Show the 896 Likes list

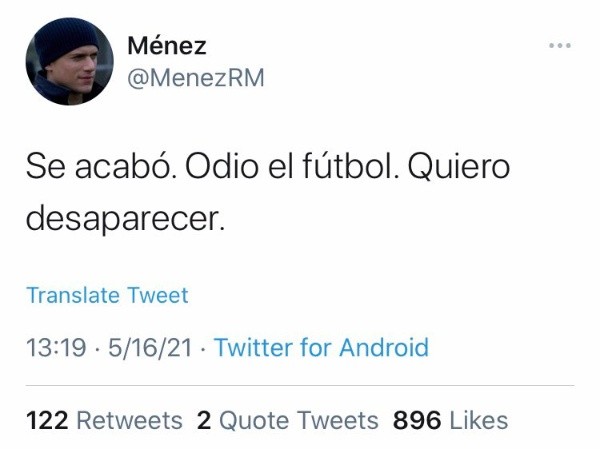click(450, 421)
